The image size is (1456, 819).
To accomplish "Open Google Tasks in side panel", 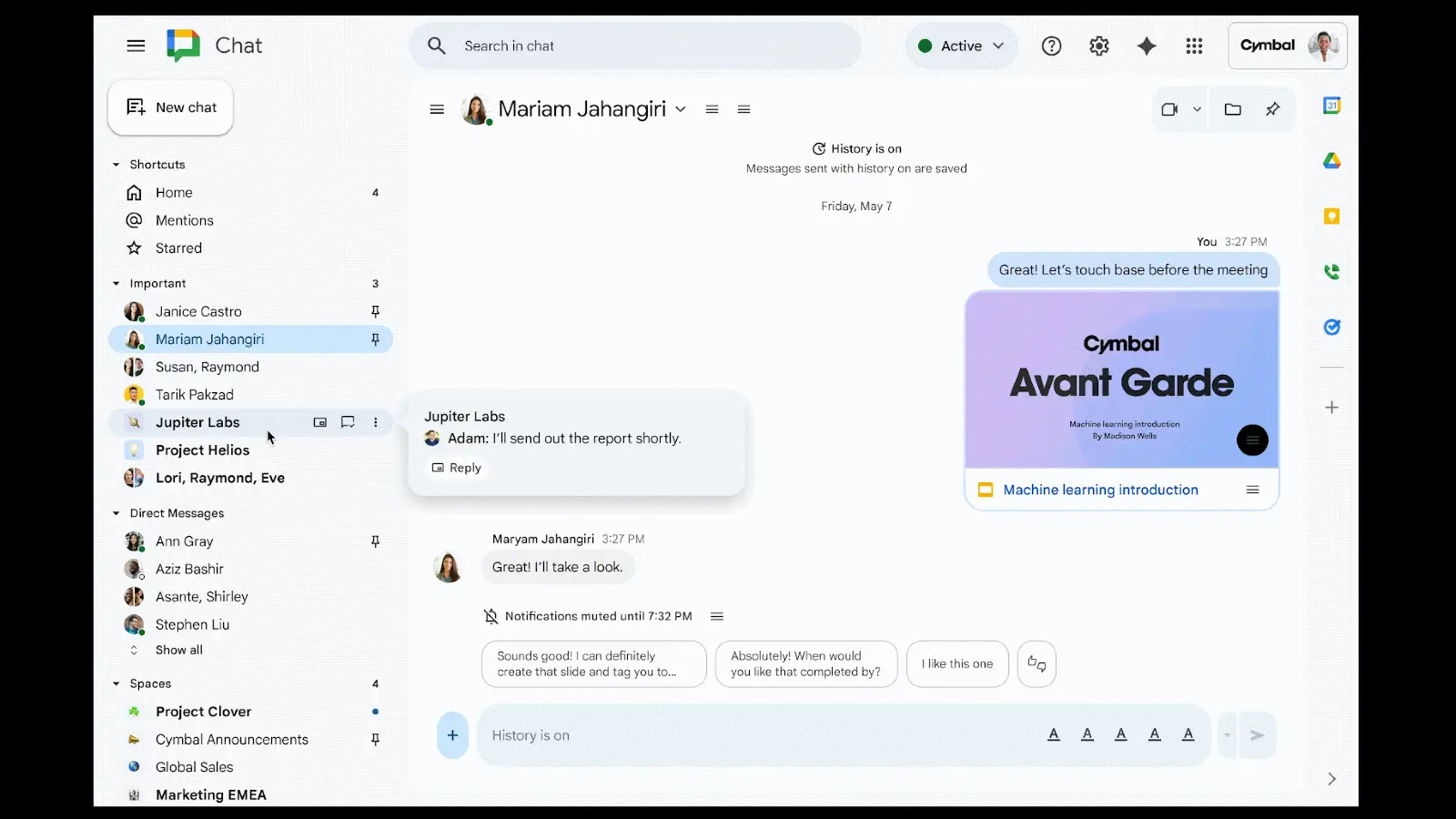I will 1331,328.
